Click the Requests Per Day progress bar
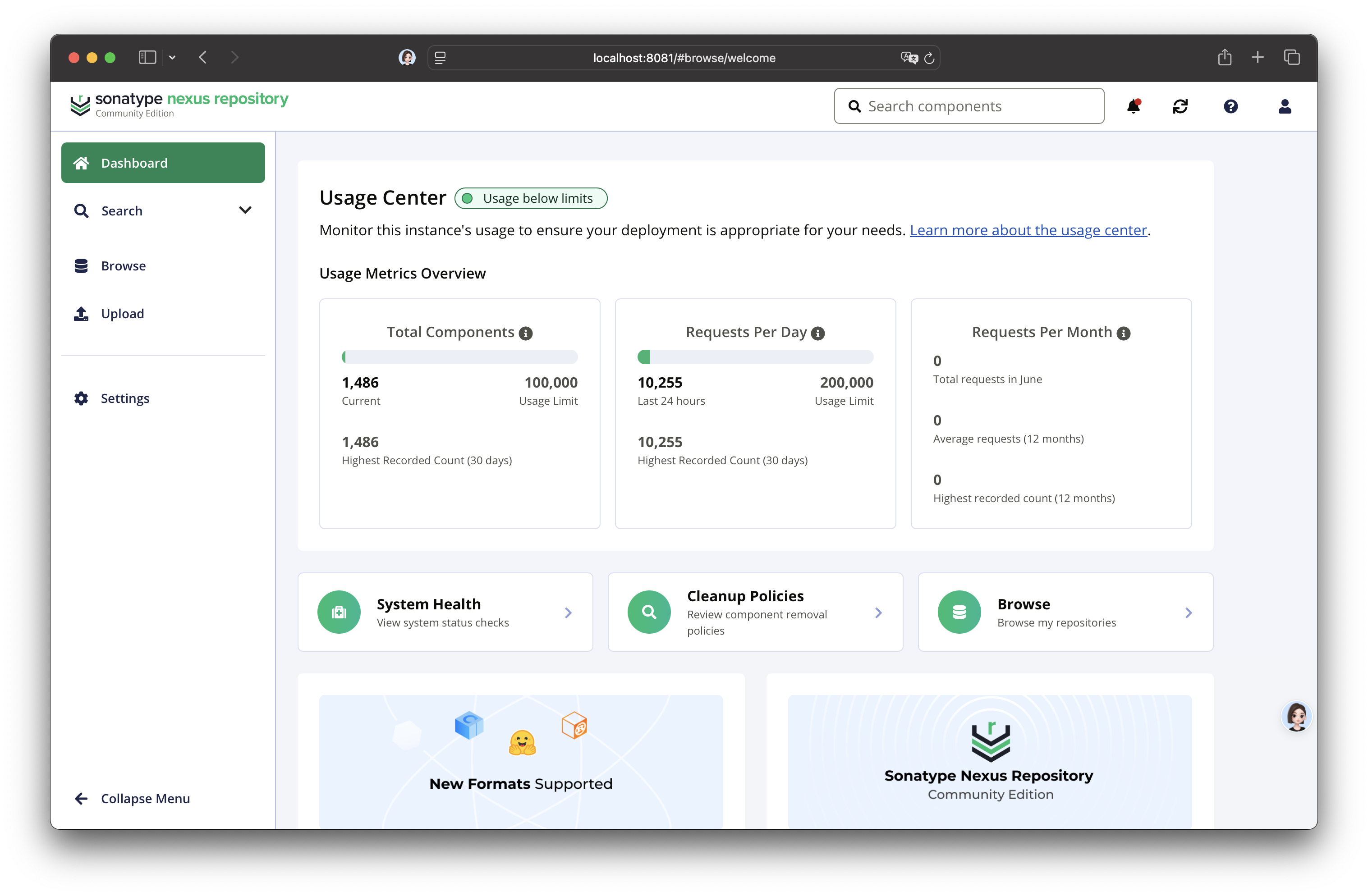The height and width of the screenshot is (896, 1368). (755, 357)
